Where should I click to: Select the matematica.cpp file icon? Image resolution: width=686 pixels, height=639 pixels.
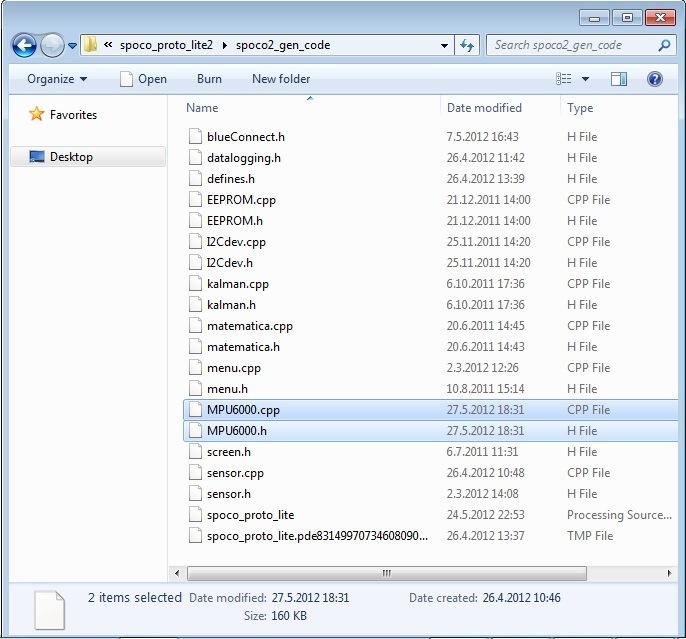[x=195, y=325]
